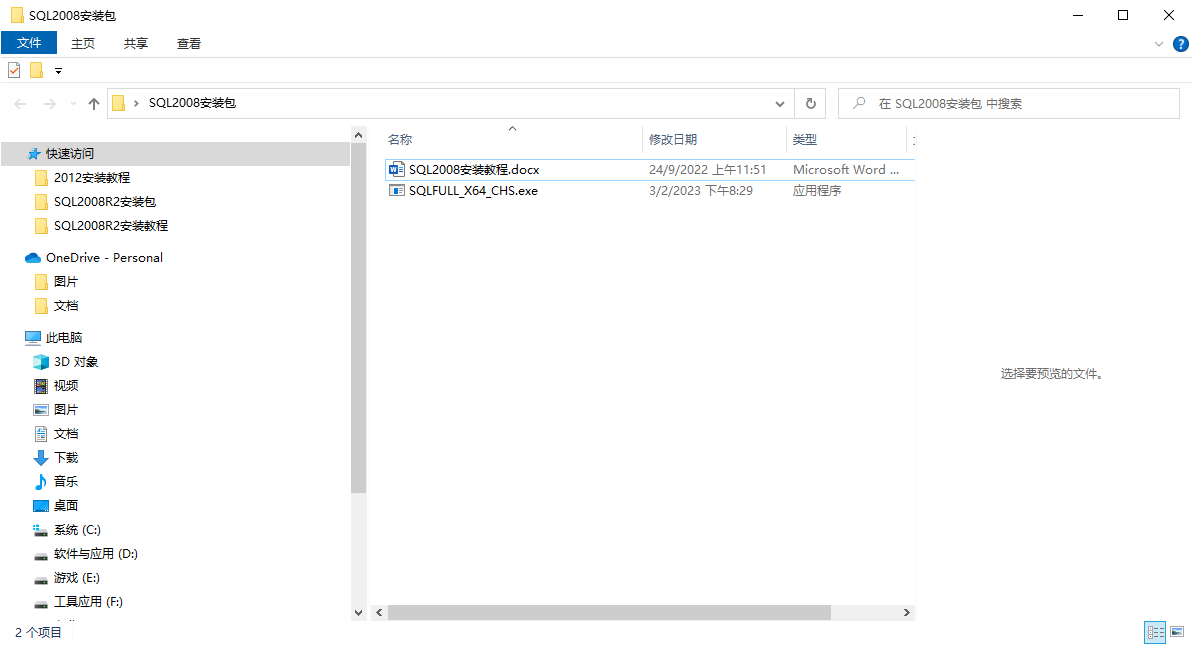
Task: Open 下载 in the navigation tree
Action: 66,458
